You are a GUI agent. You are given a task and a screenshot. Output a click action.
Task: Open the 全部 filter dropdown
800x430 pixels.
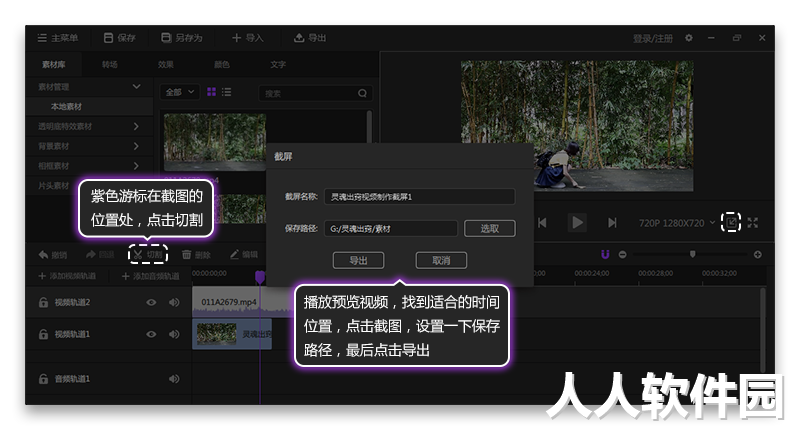[x=180, y=92]
